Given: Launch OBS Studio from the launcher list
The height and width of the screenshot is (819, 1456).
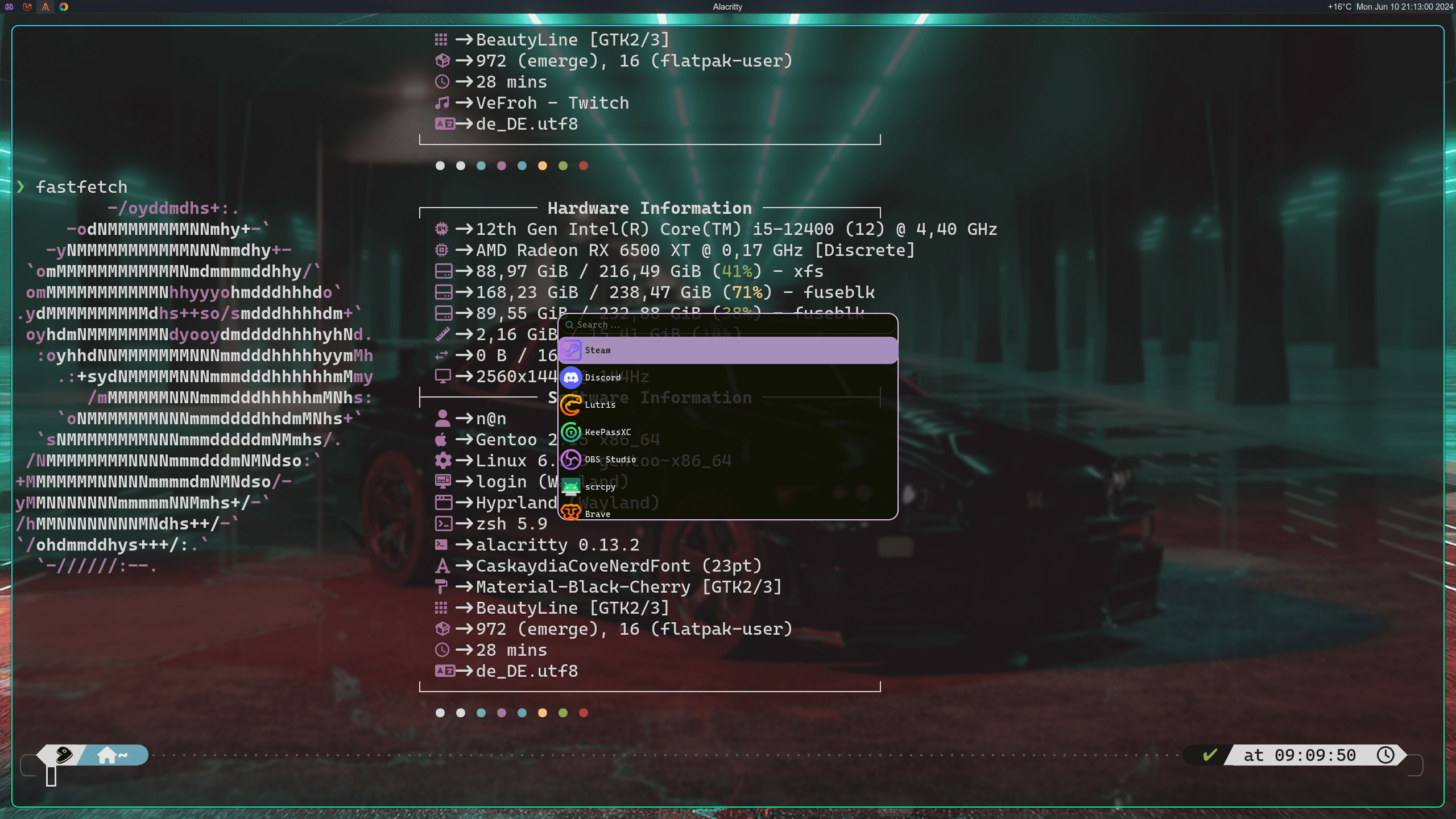Looking at the screenshot, I should tap(727, 460).
